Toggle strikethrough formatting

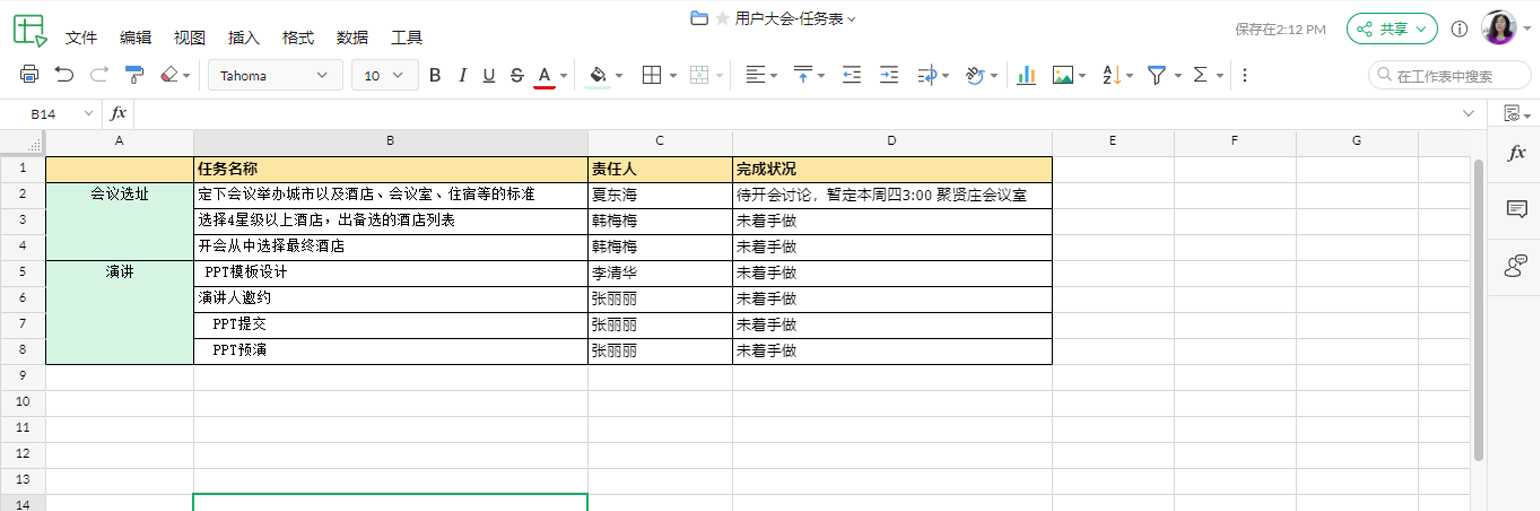click(x=516, y=75)
